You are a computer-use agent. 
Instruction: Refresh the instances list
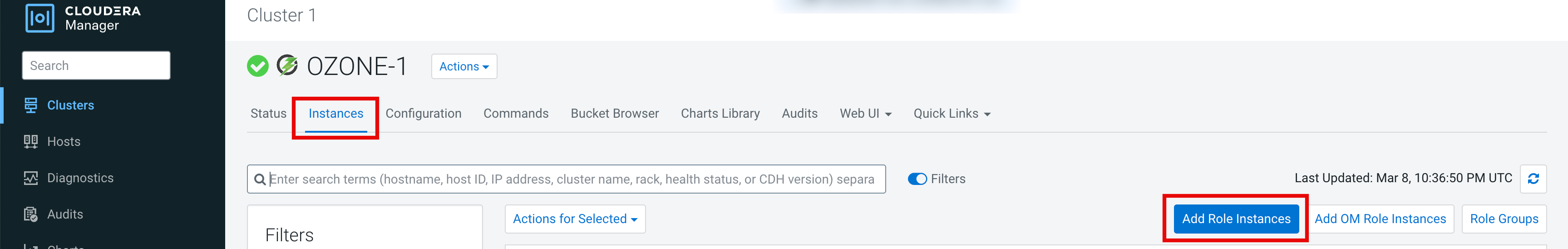click(x=1533, y=179)
